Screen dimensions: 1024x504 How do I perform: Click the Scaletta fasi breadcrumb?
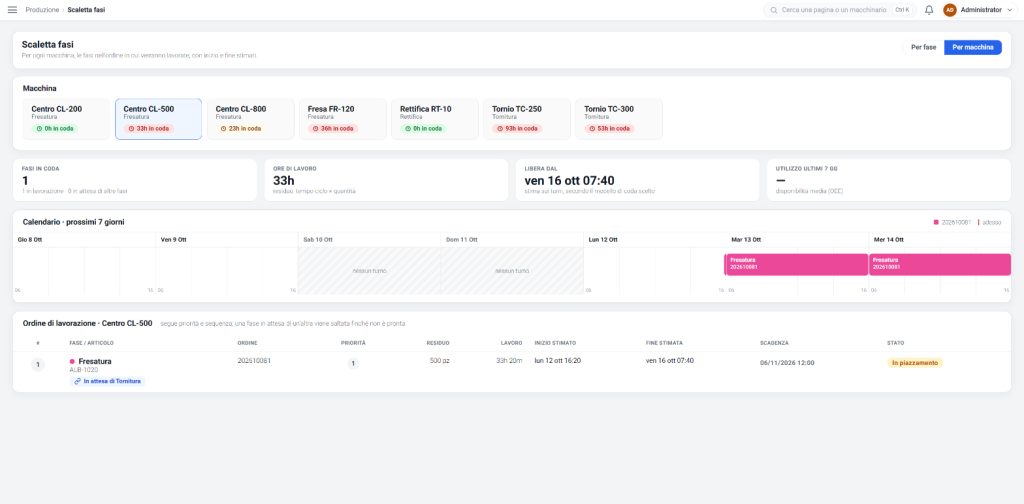click(86, 10)
